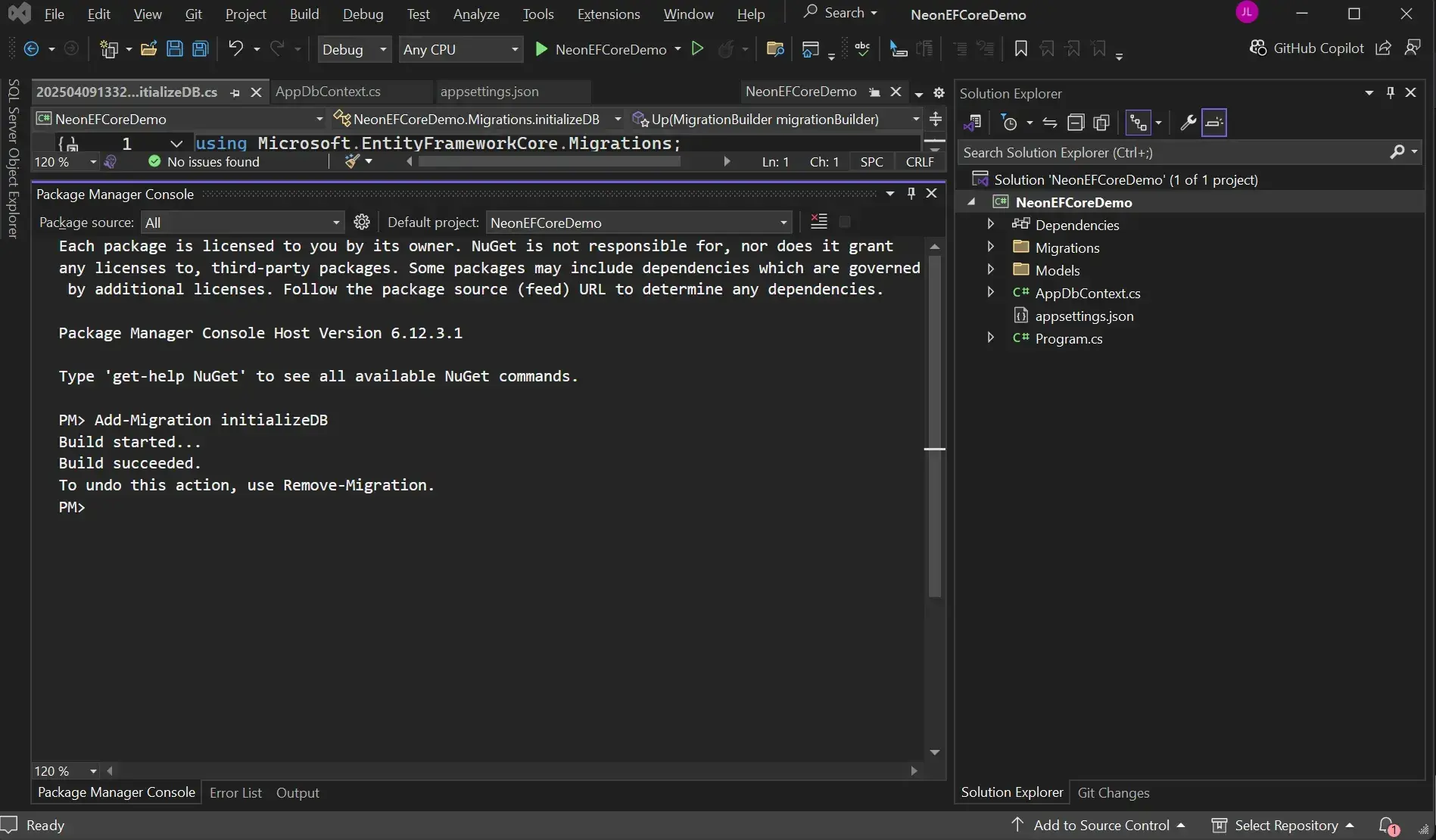Screen dimensions: 1436x840
Task: Click the Solution Explorer view-switch icon
Action: click(x=973, y=123)
